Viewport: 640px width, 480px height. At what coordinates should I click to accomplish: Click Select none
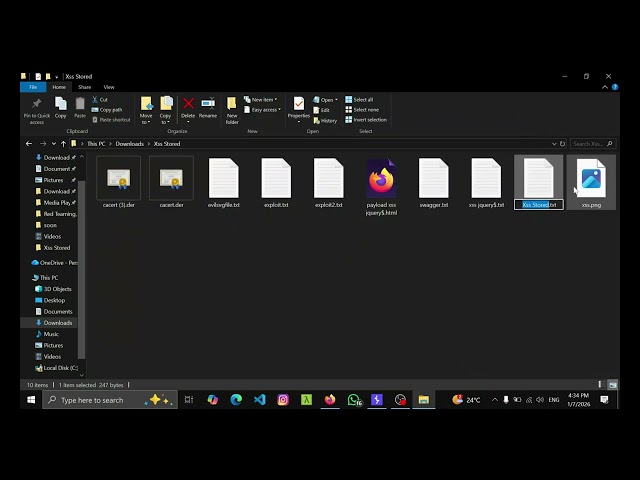tap(362, 110)
